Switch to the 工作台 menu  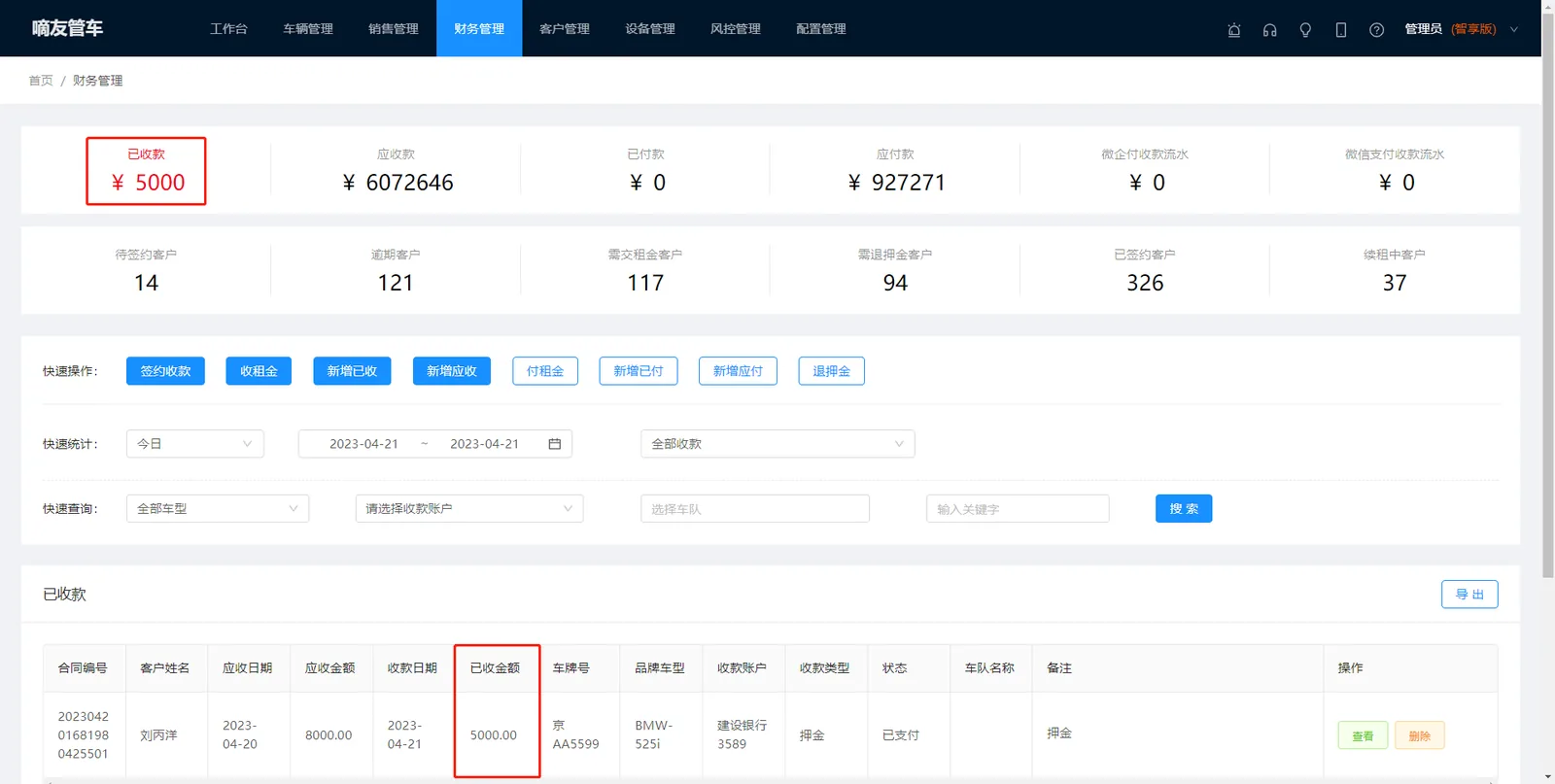click(228, 28)
